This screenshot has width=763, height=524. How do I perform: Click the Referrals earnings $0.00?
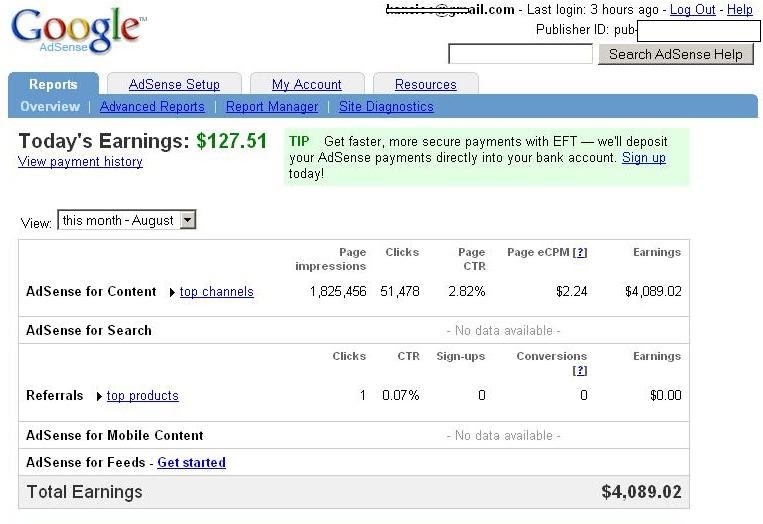click(x=666, y=395)
